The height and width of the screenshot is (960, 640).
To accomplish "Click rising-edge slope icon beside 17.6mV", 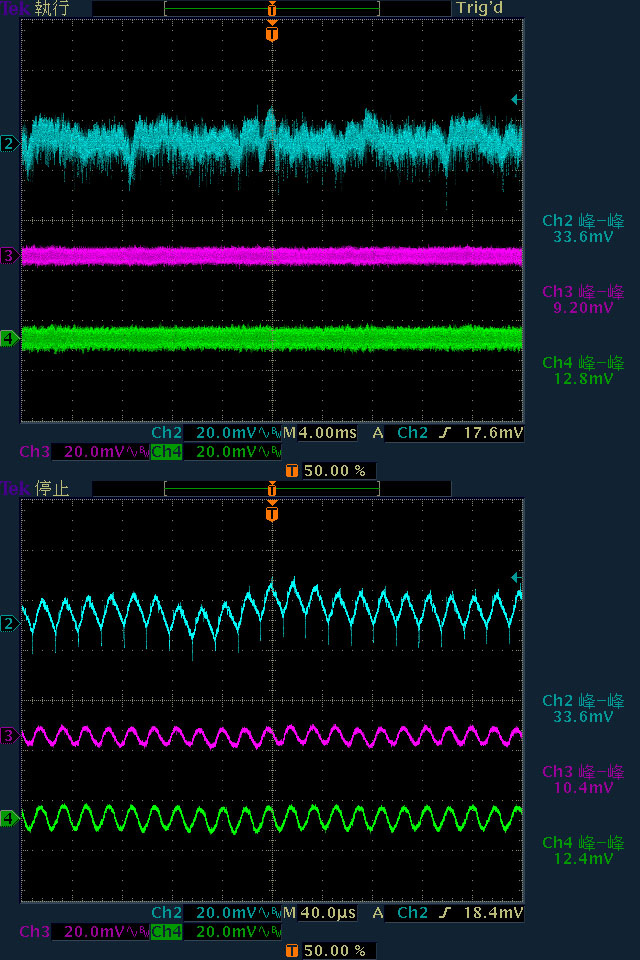I will click(x=445, y=433).
